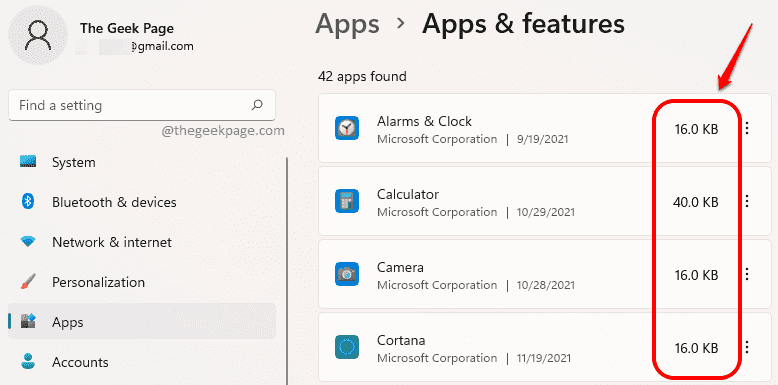Open three-dot menu for Calculator
Screen dimensions: 778x385
pyautogui.click(x=747, y=201)
